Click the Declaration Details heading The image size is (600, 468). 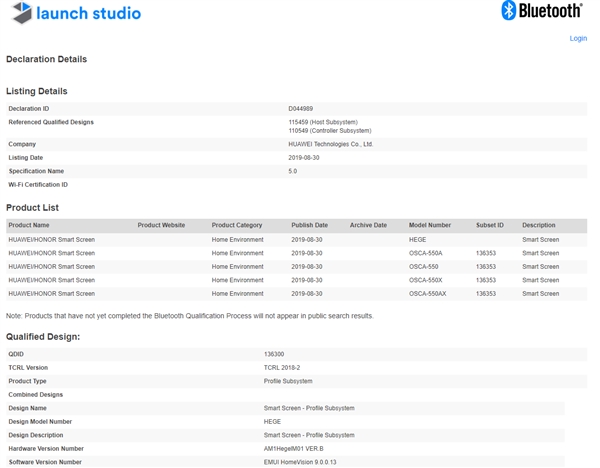(x=46, y=60)
